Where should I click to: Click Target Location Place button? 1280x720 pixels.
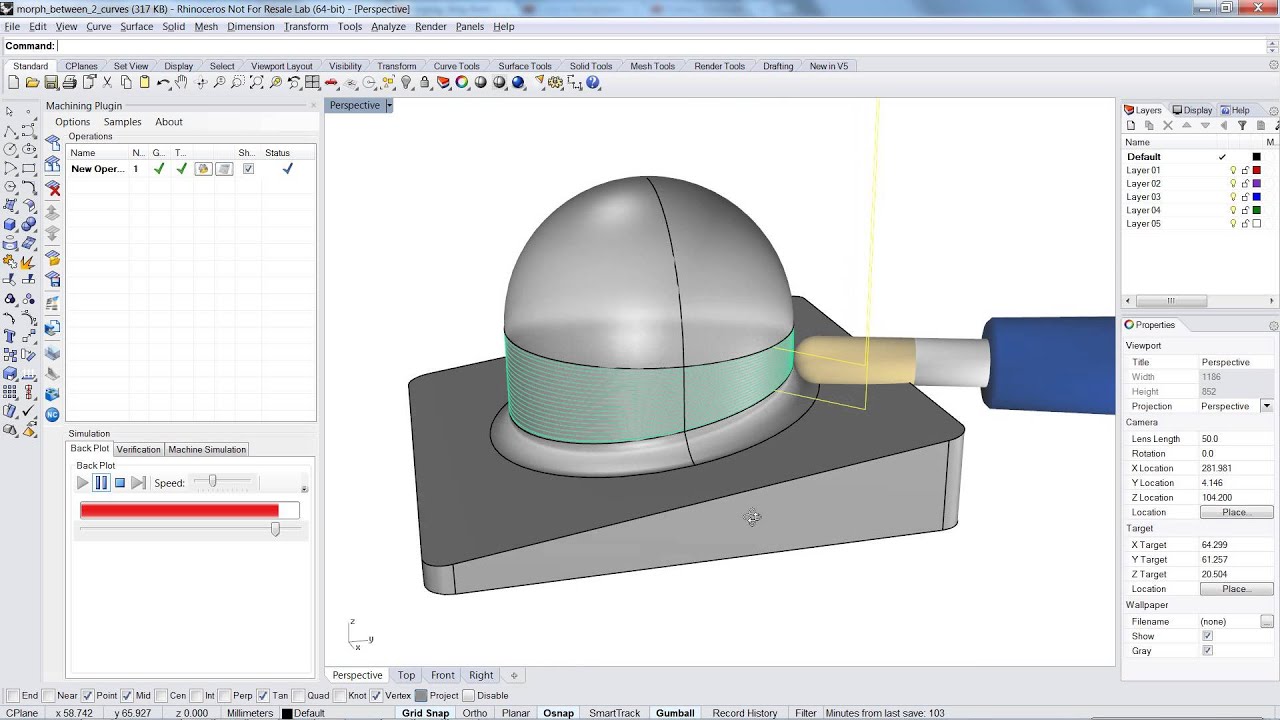[1236, 589]
